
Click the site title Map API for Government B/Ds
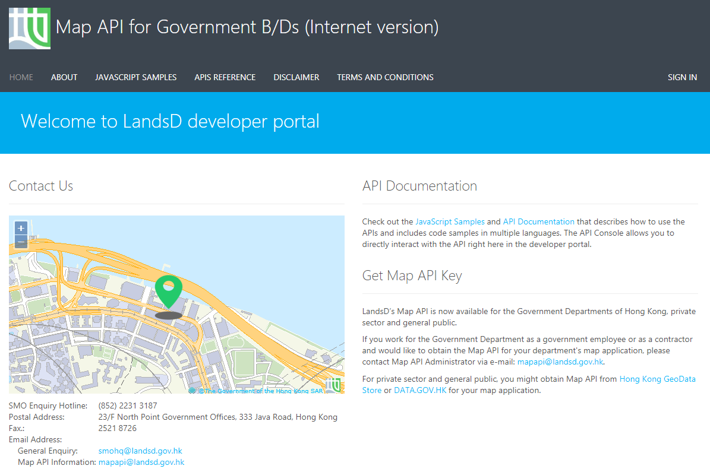coord(247,27)
